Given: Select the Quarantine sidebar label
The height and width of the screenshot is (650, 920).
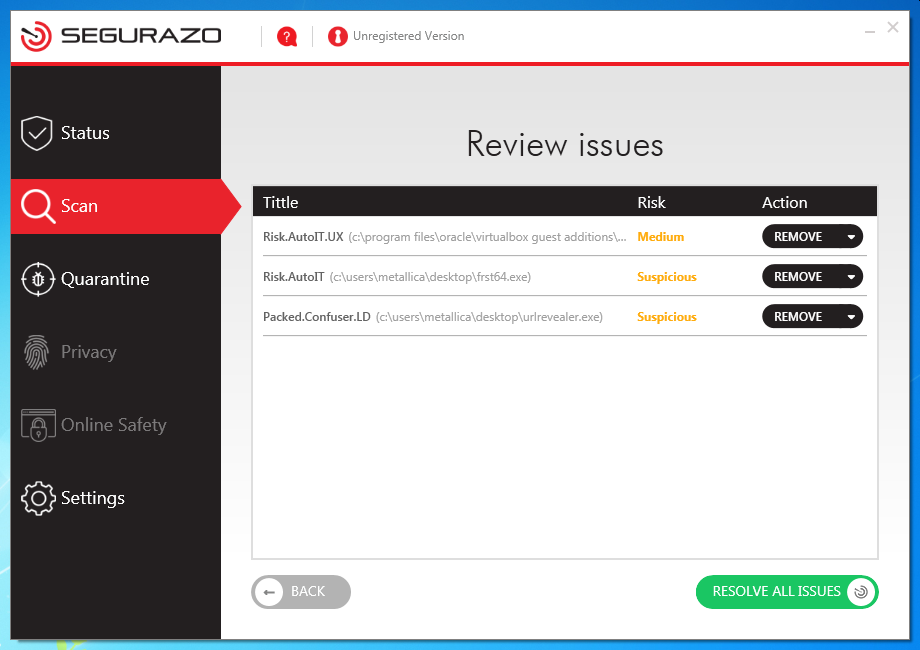Looking at the screenshot, I should pos(105,279).
